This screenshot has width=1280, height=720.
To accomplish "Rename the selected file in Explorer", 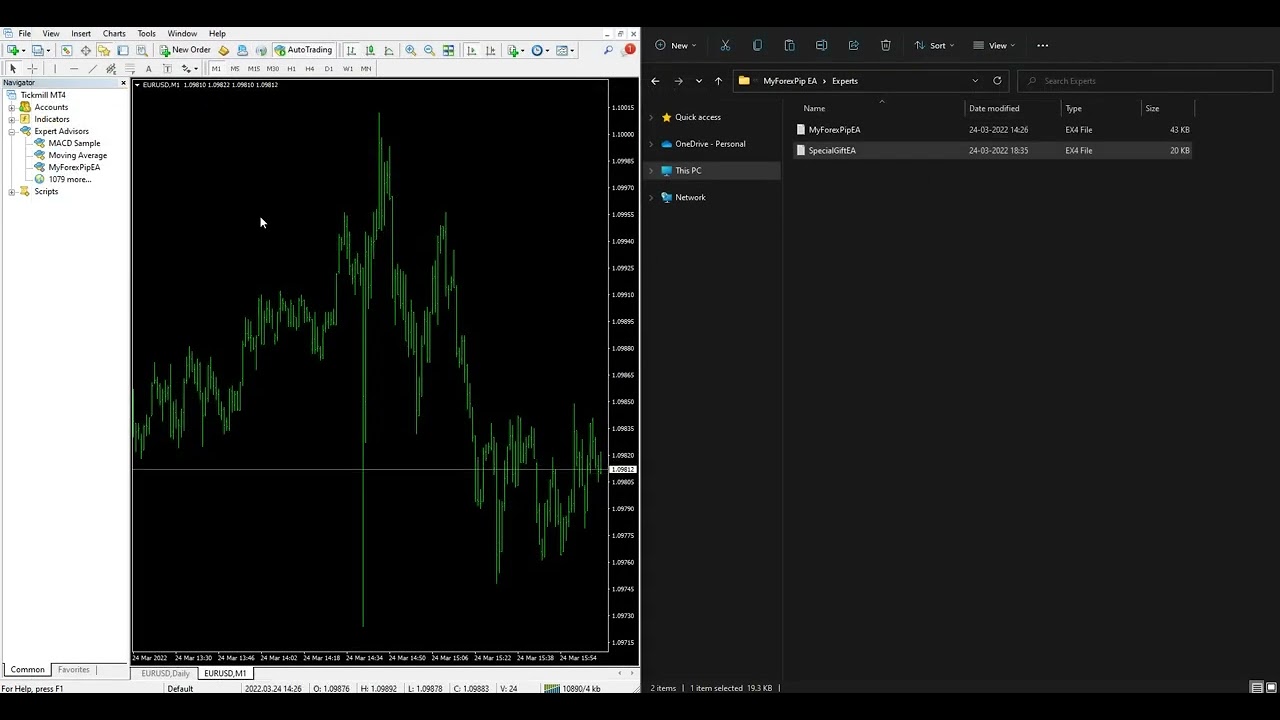I will click(821, 45).
